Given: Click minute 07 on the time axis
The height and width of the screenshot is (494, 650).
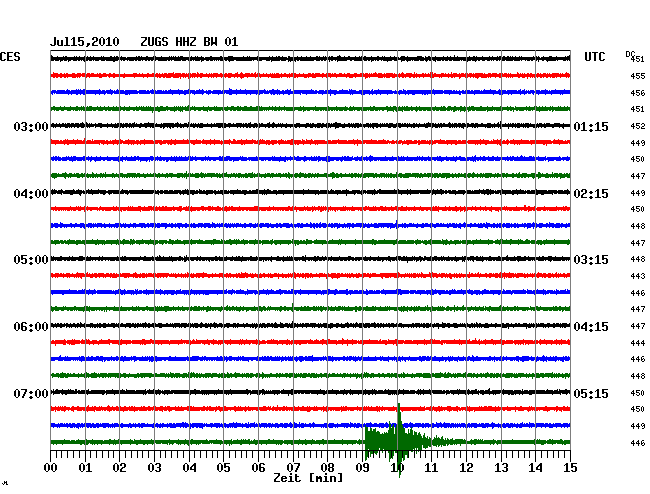Looking at the screenshot, I should (293, 468).
